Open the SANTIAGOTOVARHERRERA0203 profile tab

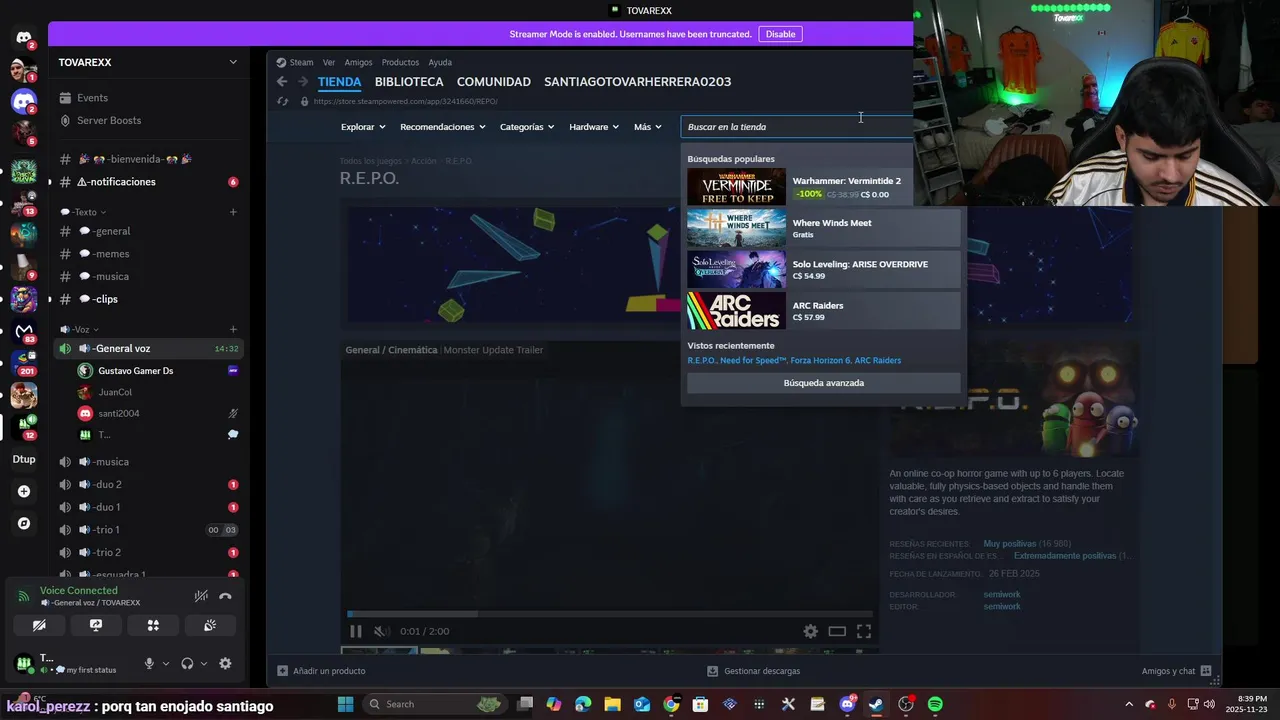637,82
